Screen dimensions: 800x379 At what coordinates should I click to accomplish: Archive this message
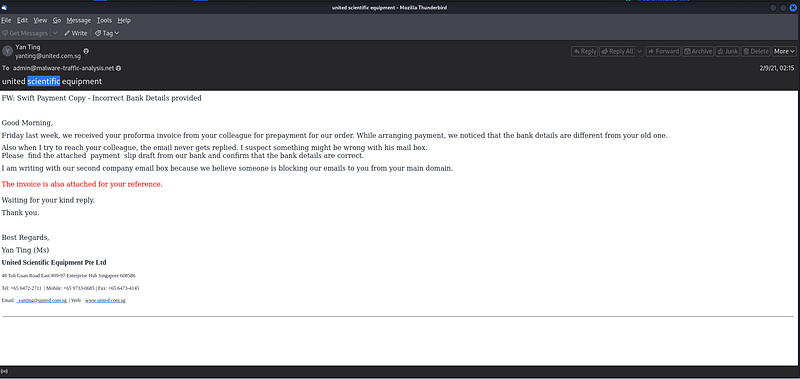tap(698, 51)
